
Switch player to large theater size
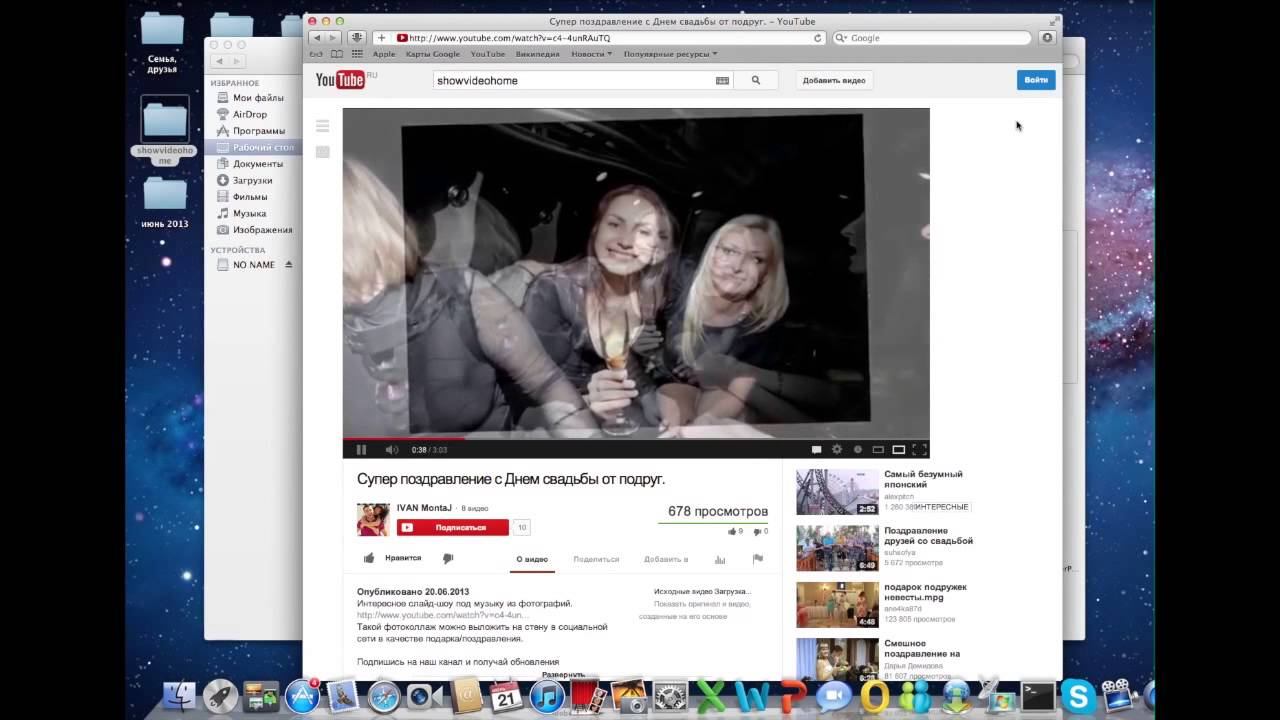[x=898, y=450]
